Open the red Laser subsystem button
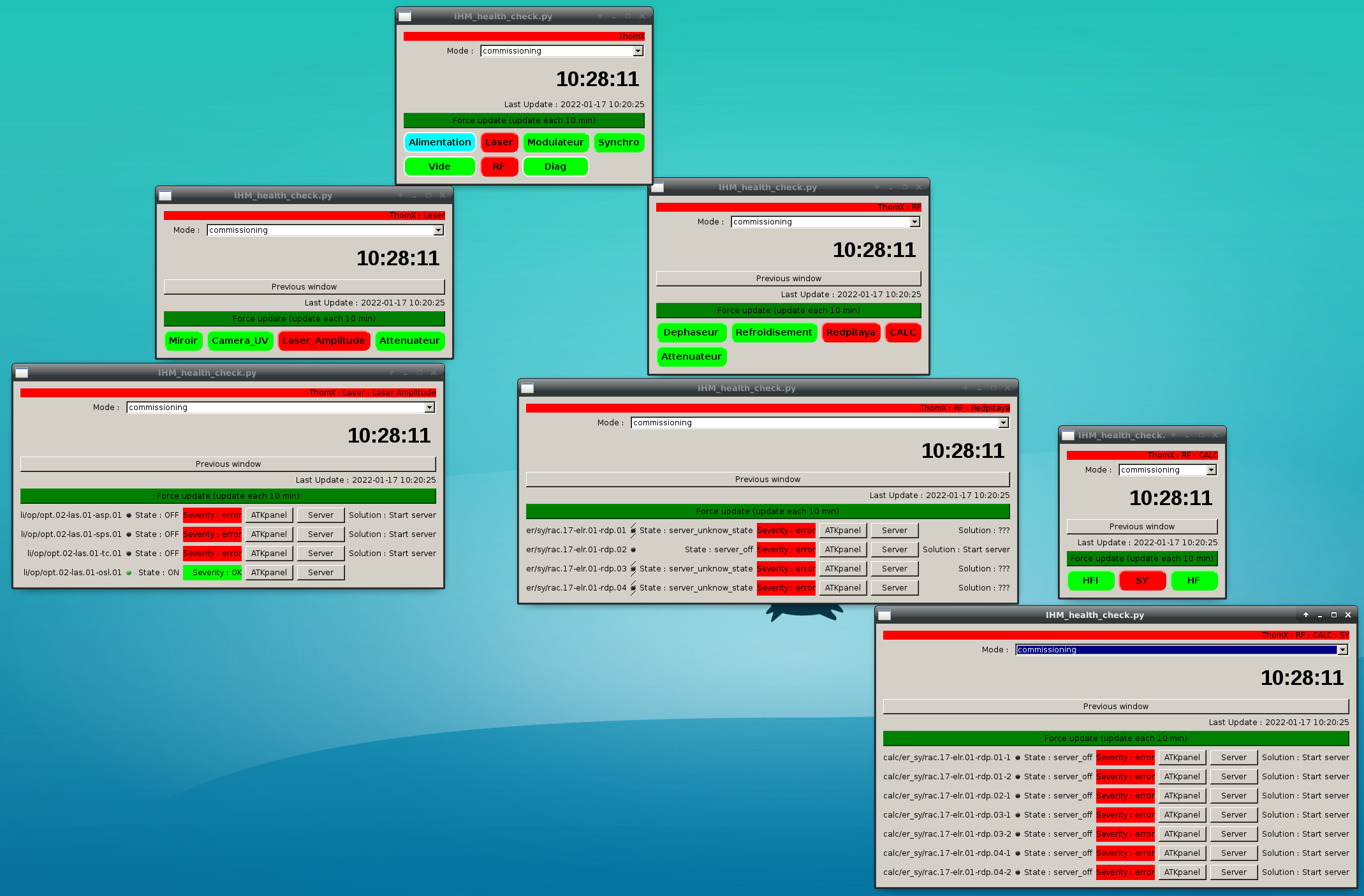This screenshot has width=1364, height=896. coord(499,142)
